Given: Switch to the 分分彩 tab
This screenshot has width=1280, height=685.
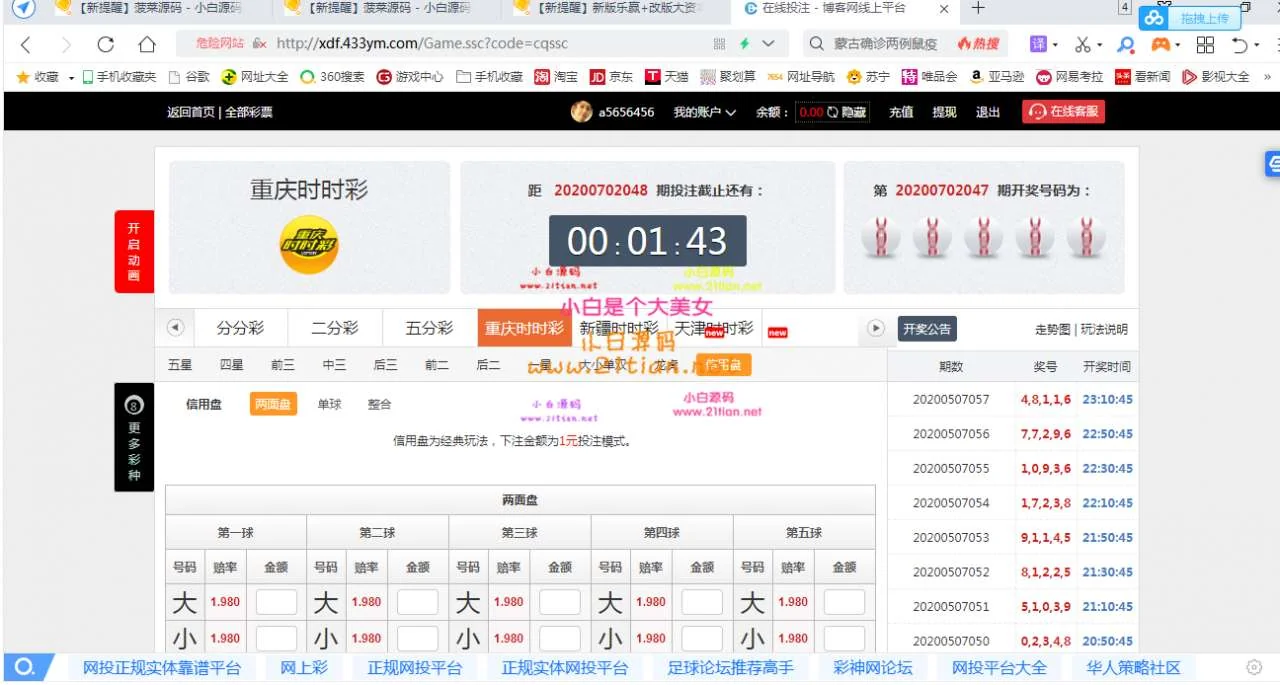Looking at the screenshot, I should 240,328.
